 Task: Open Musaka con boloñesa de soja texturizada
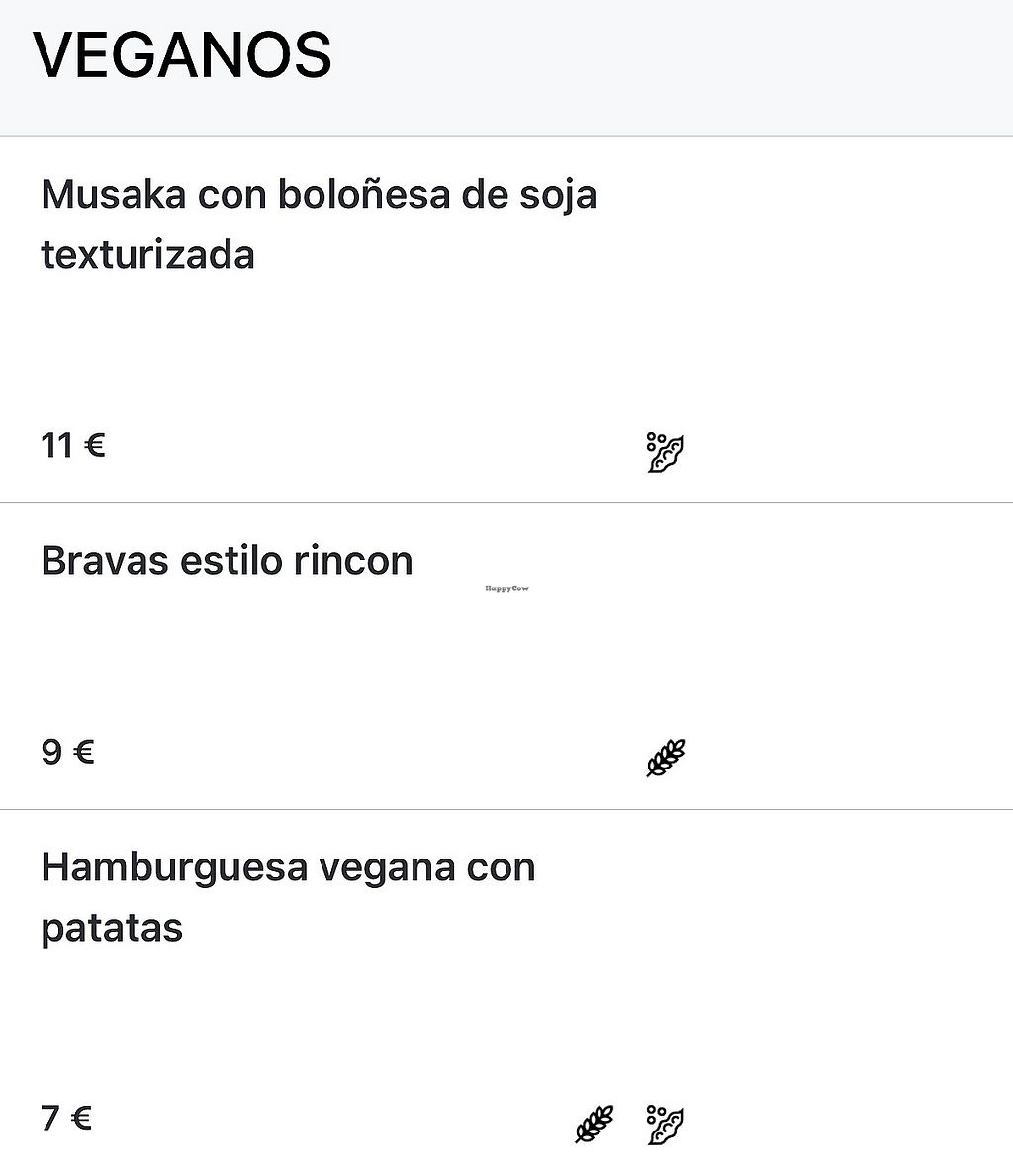(319, 225)
